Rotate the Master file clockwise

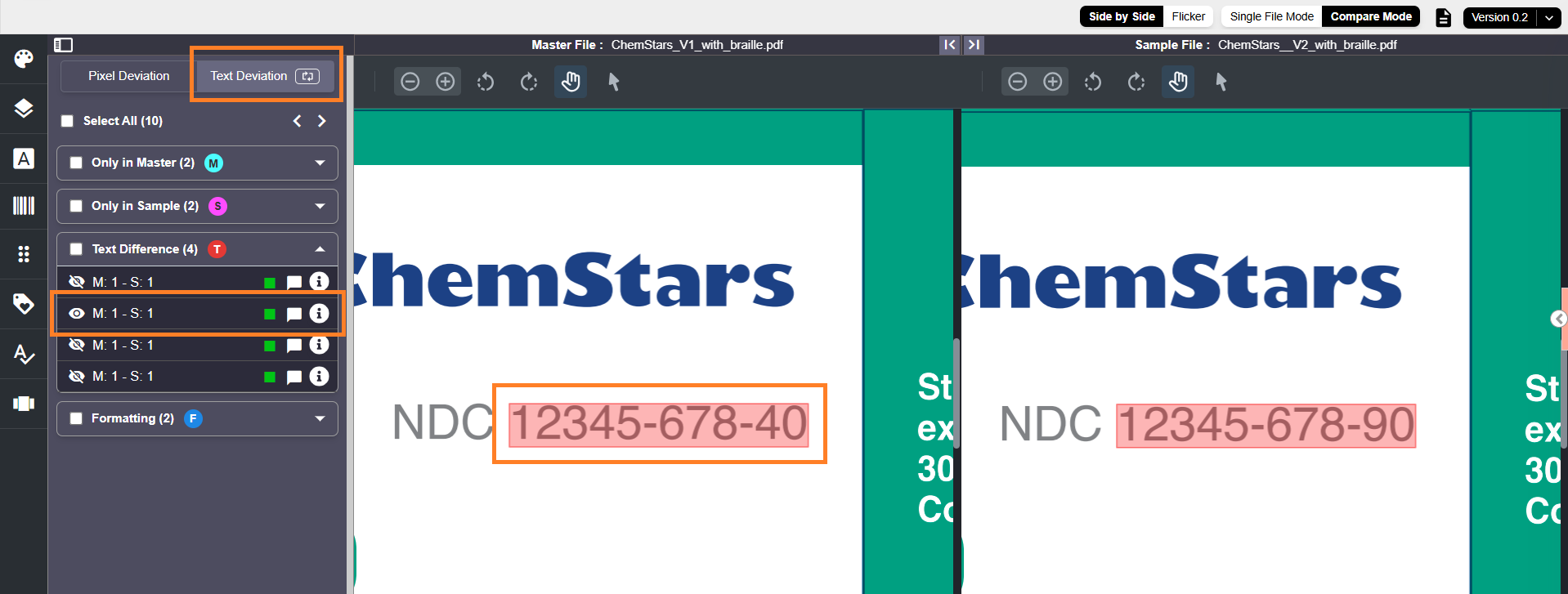[x=529, y=82]
